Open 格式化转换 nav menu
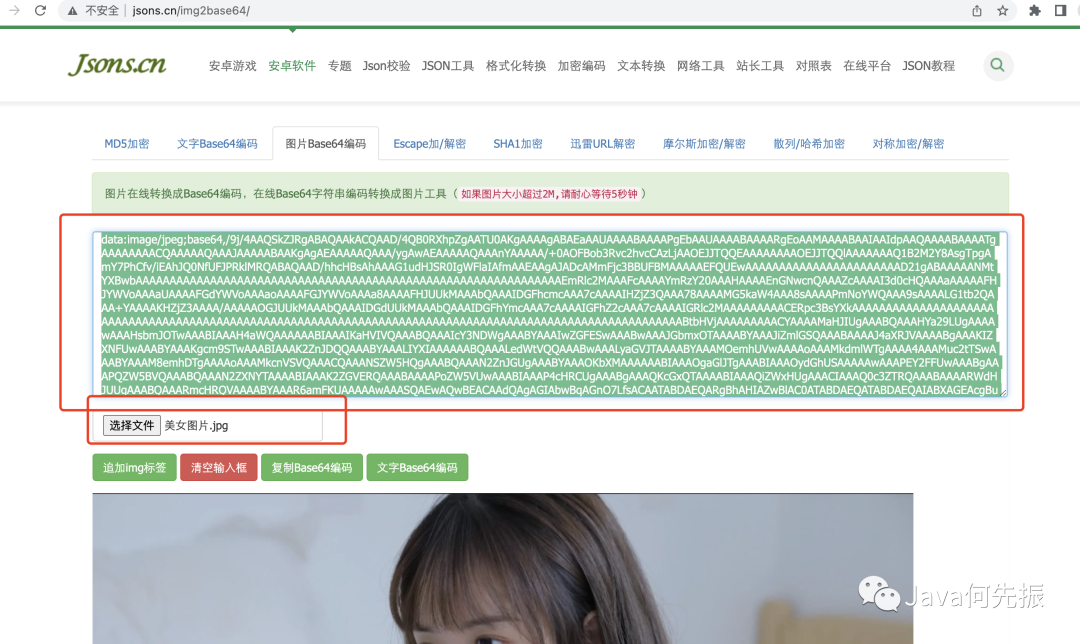1080x644 pixels. coord(516,66)
